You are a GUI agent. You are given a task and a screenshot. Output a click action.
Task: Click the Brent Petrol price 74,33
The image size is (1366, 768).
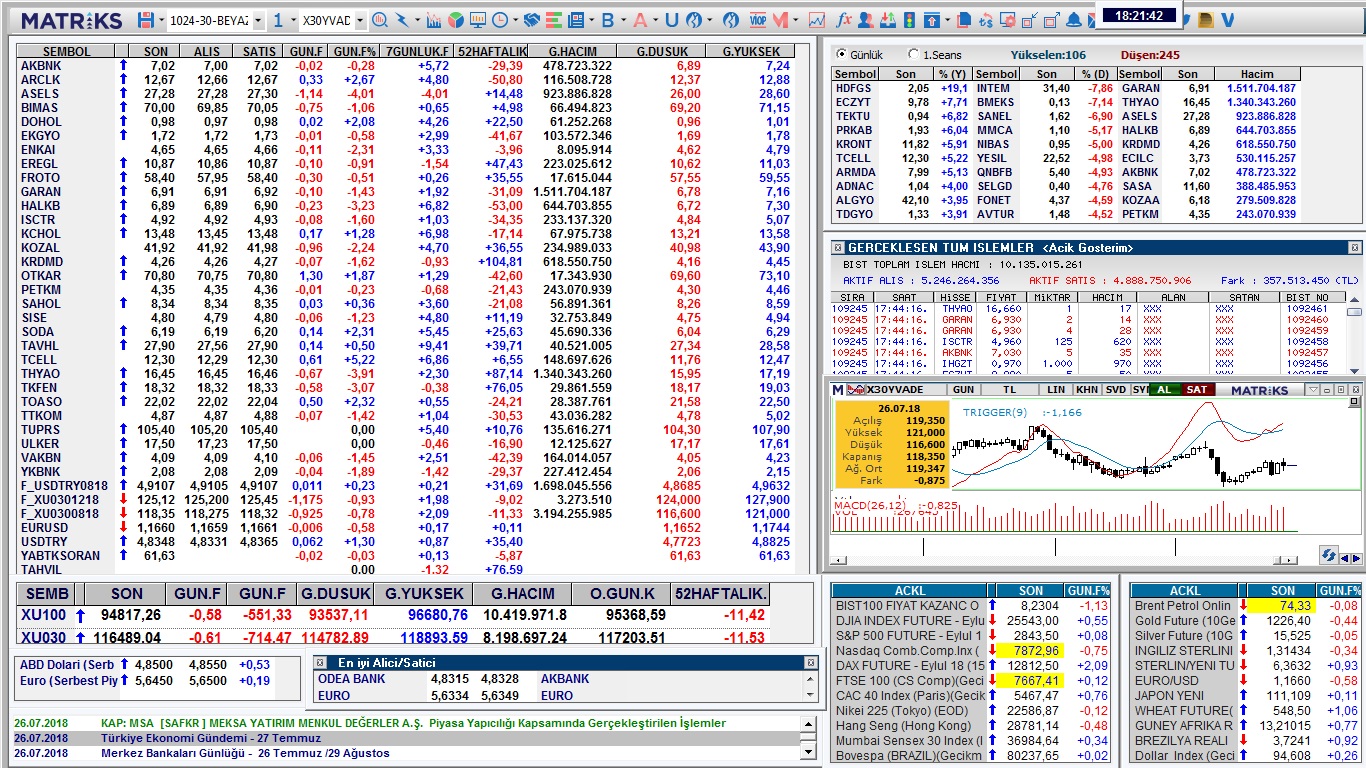tap(1282, 606)
